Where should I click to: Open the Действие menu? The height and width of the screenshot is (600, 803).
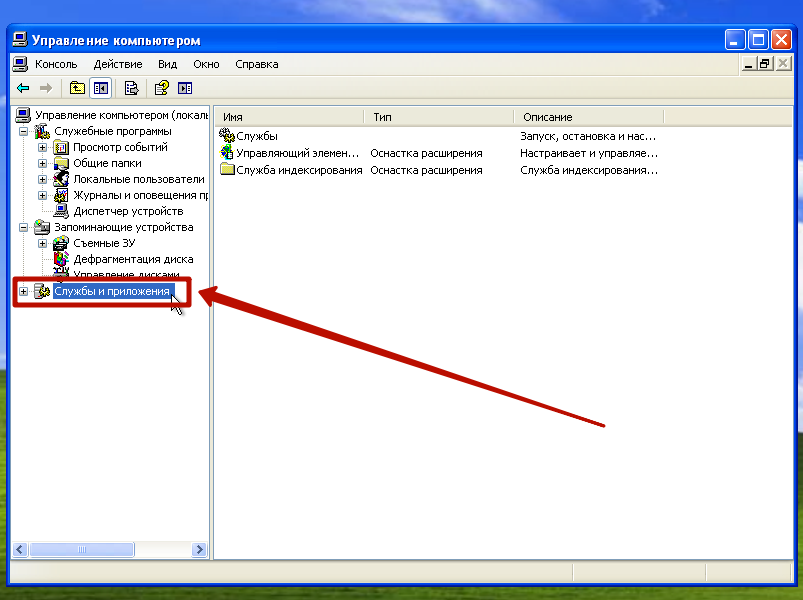click(117, 64)
